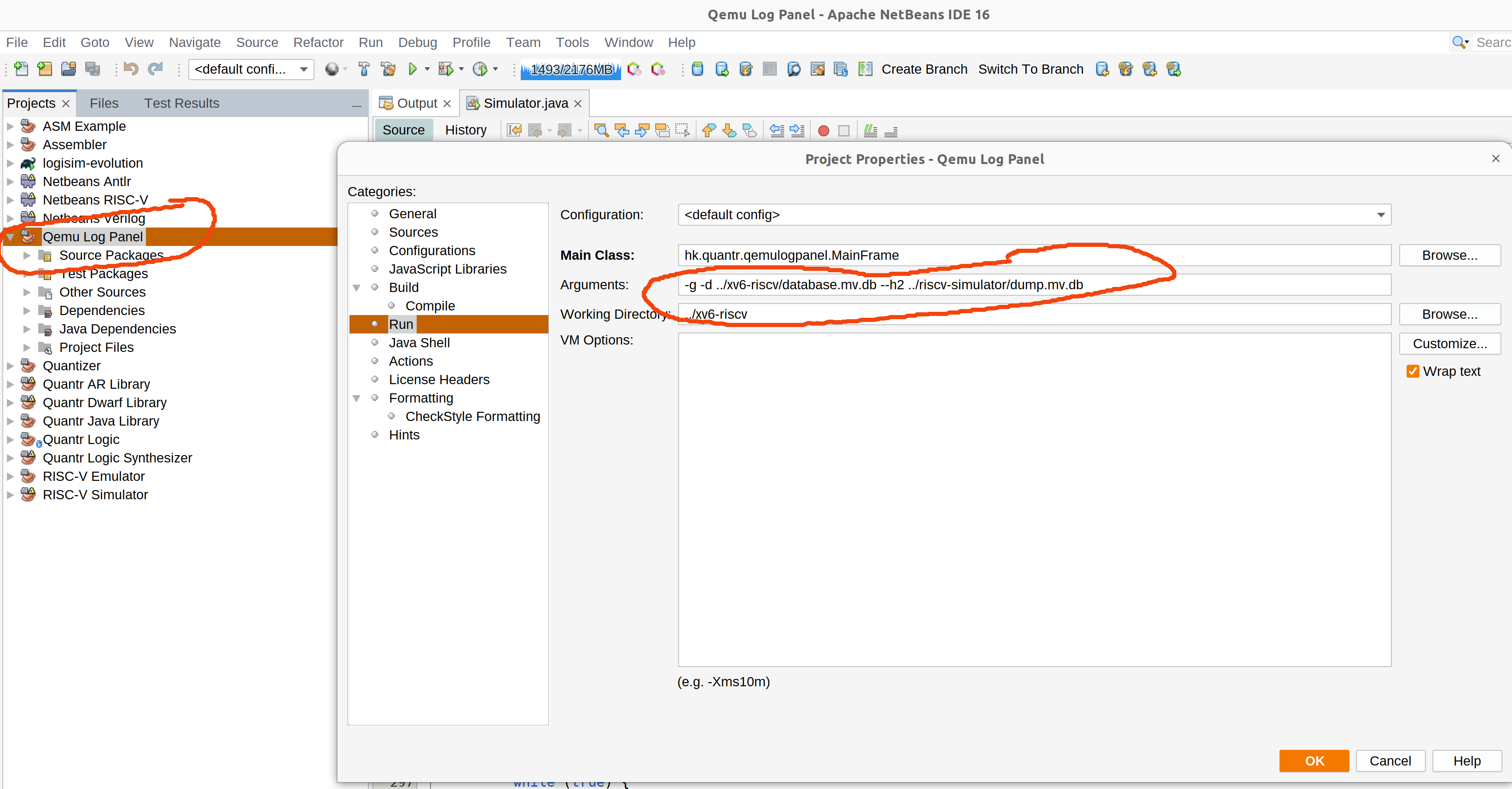This screenshot has height=789, width=1512.
Task: Expand the RISC-V Simulator project node
Action: pos(10,495)
